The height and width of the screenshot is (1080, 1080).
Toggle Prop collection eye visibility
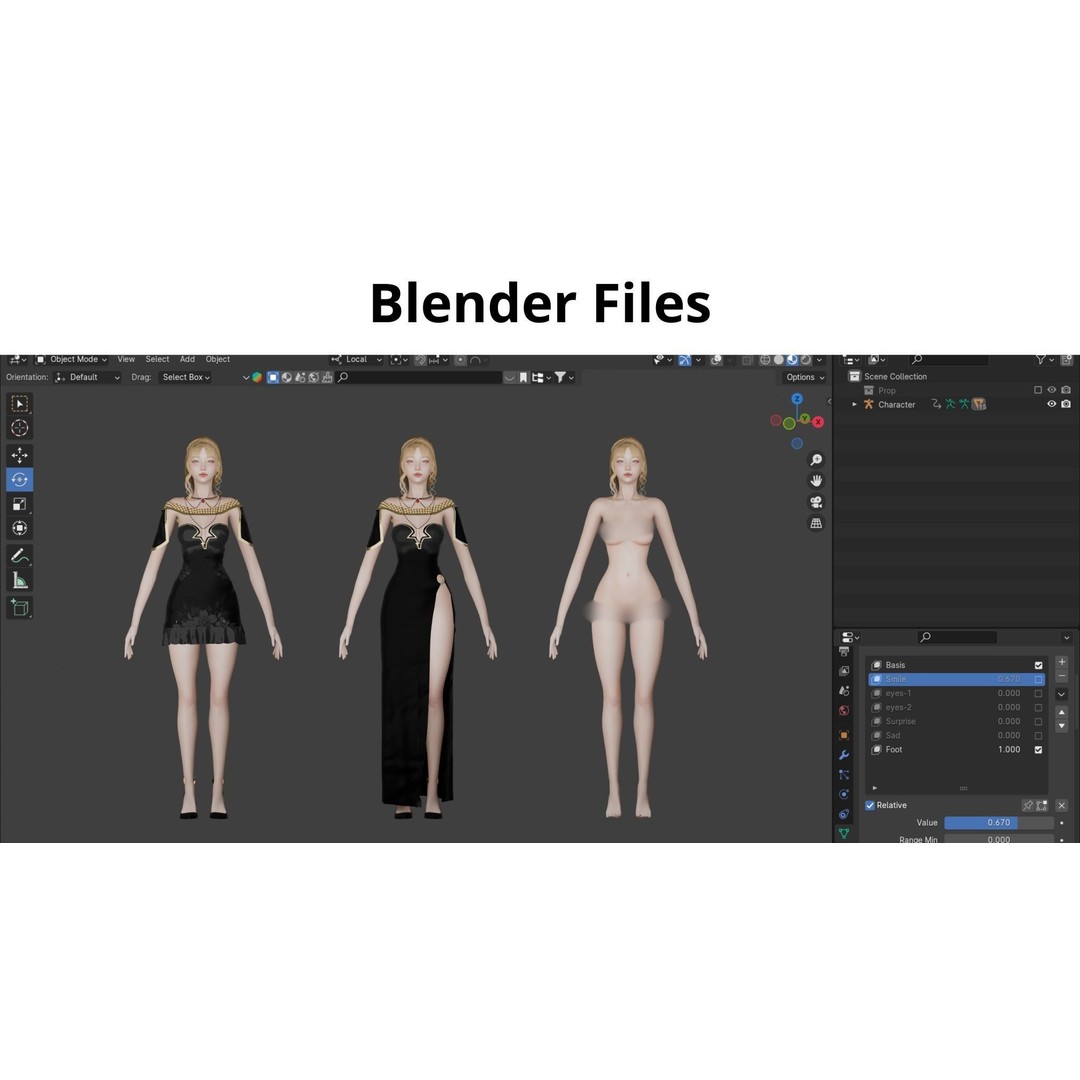1052,390
